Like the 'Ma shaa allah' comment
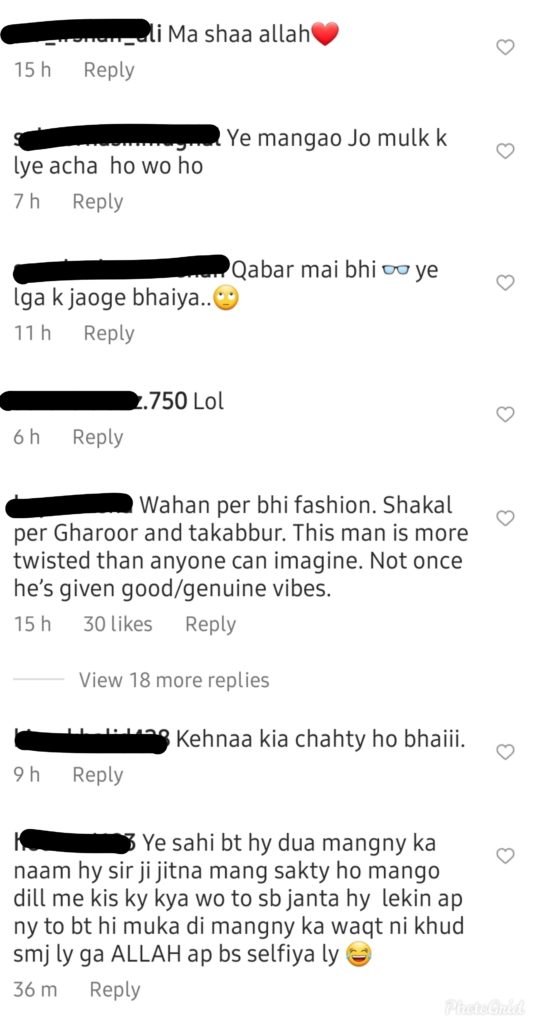Image resolution: width=545 pixels, height=1024 pixels. point(505,47)
